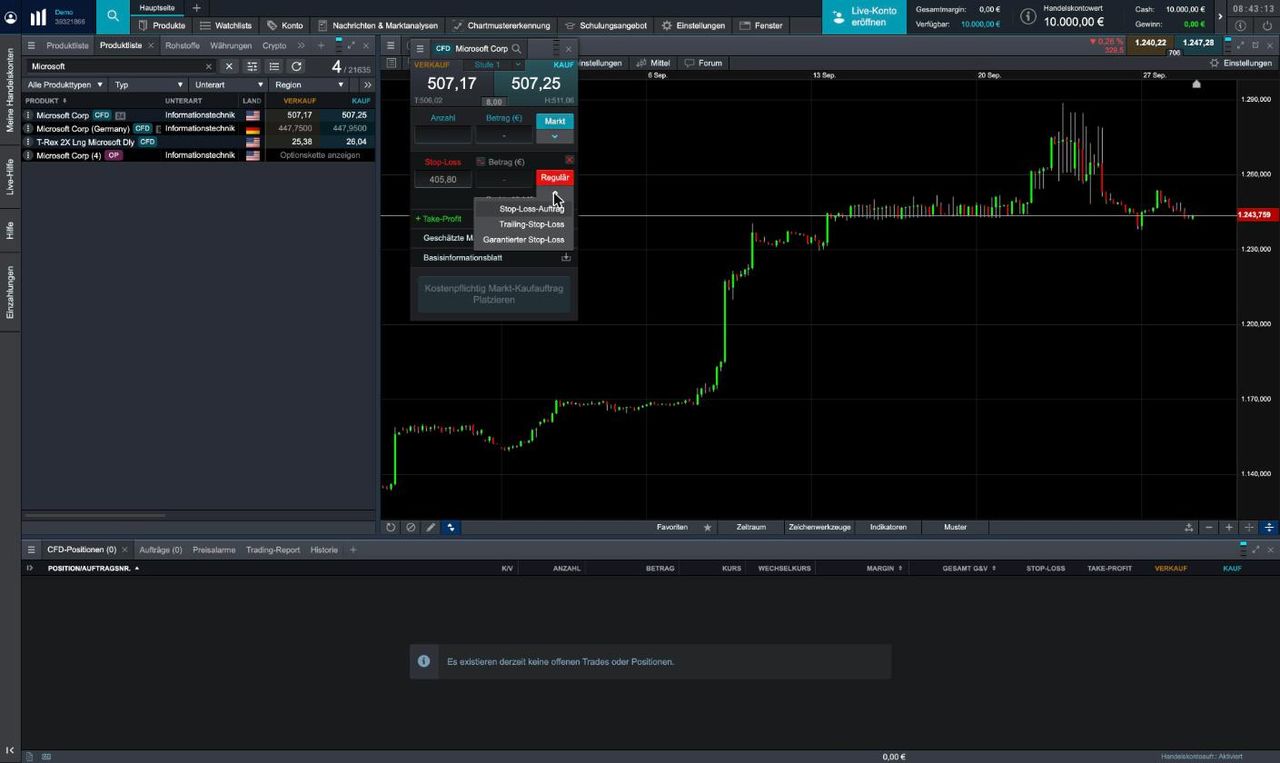
Task: Open Indikatoren under the chart
Action: (888, 527)
